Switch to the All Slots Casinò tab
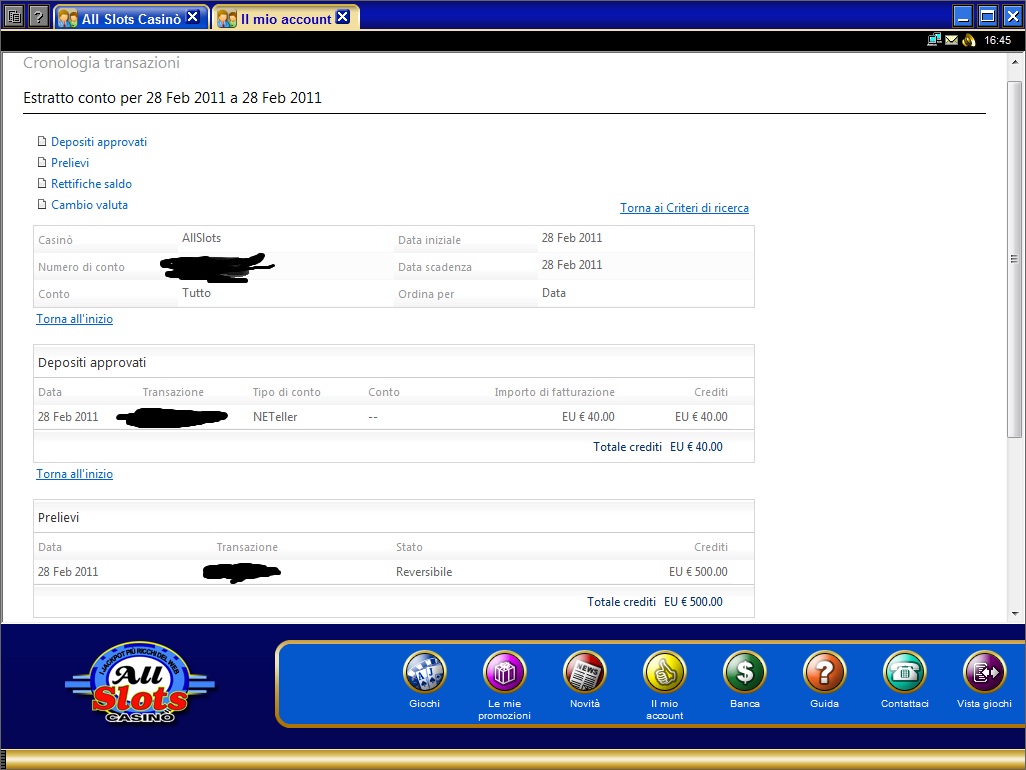The image size is (1026, 770). click(131, 18)
